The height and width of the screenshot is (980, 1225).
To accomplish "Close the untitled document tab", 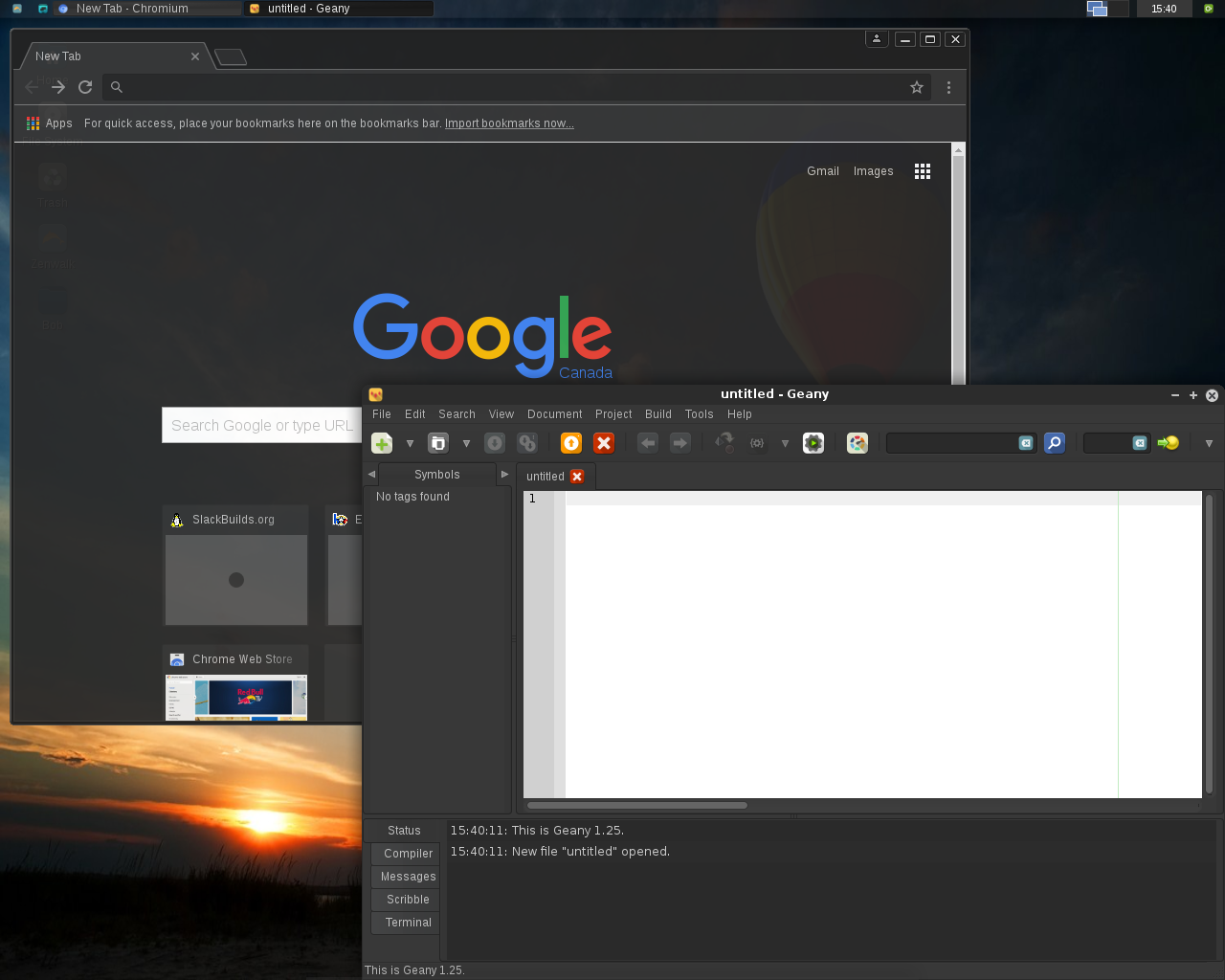I will [577, 477].
